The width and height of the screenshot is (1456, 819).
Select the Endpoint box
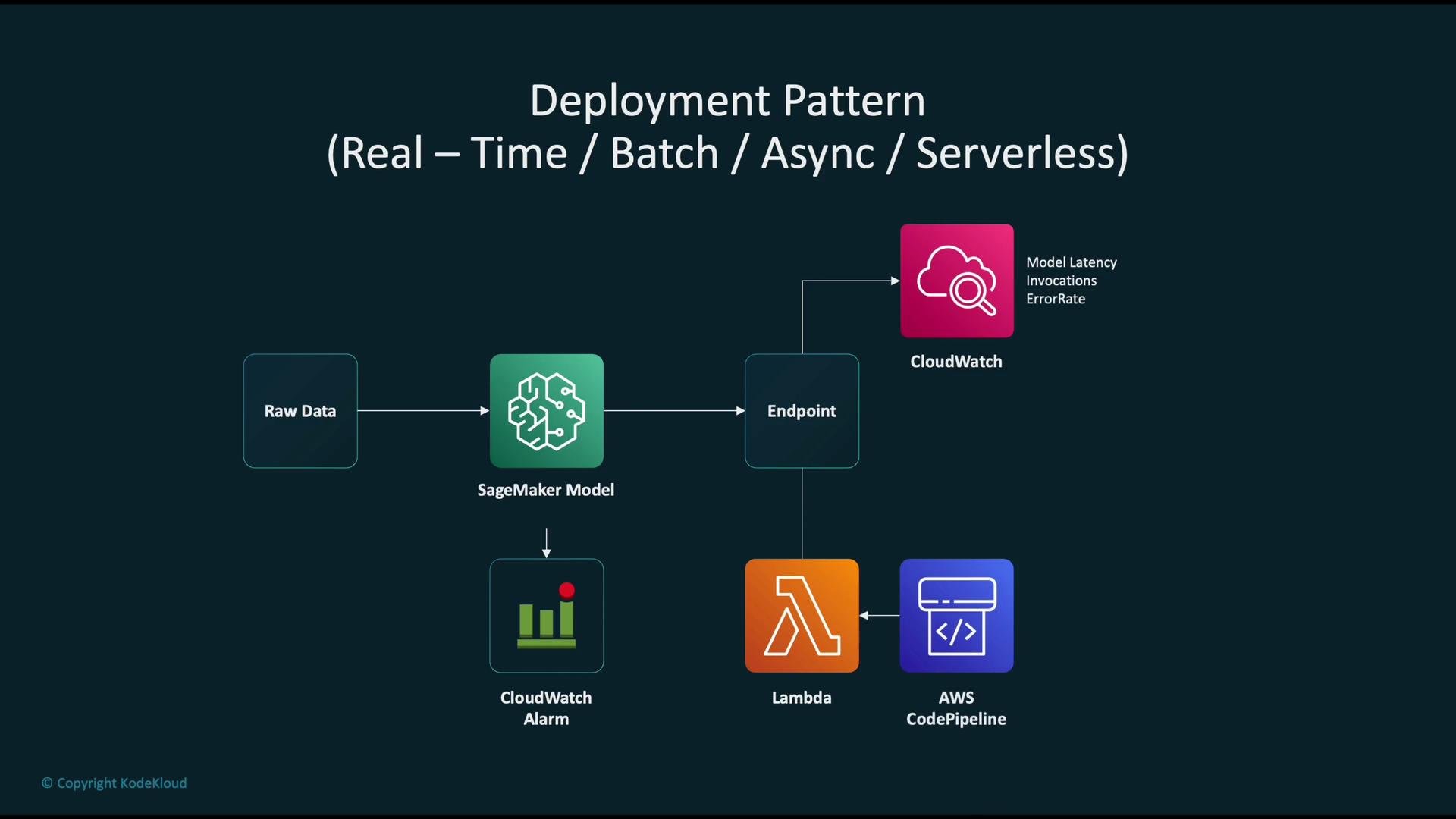click(x=802, y=410)
